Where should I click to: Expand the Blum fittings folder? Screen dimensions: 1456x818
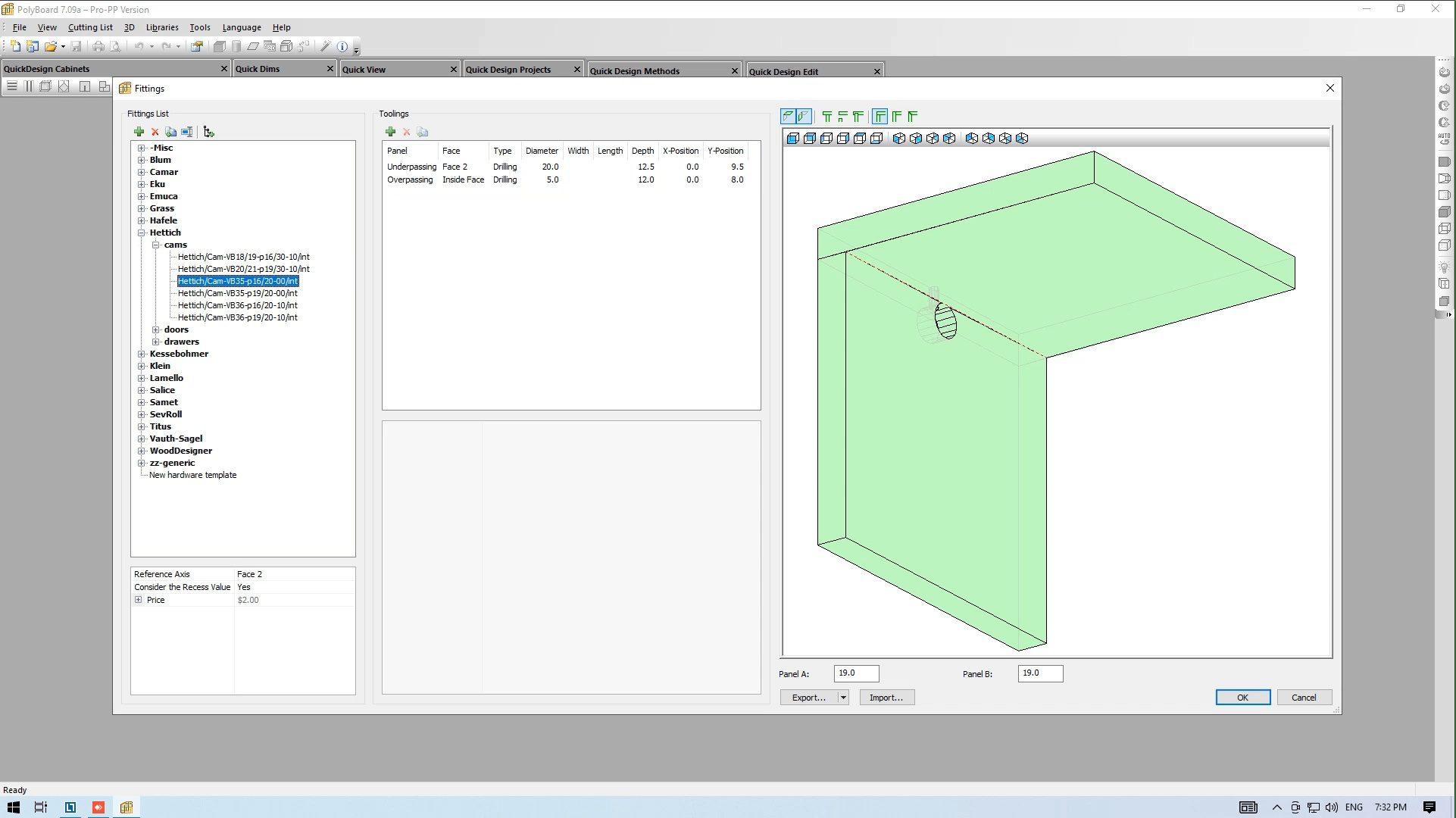(141, 160)
